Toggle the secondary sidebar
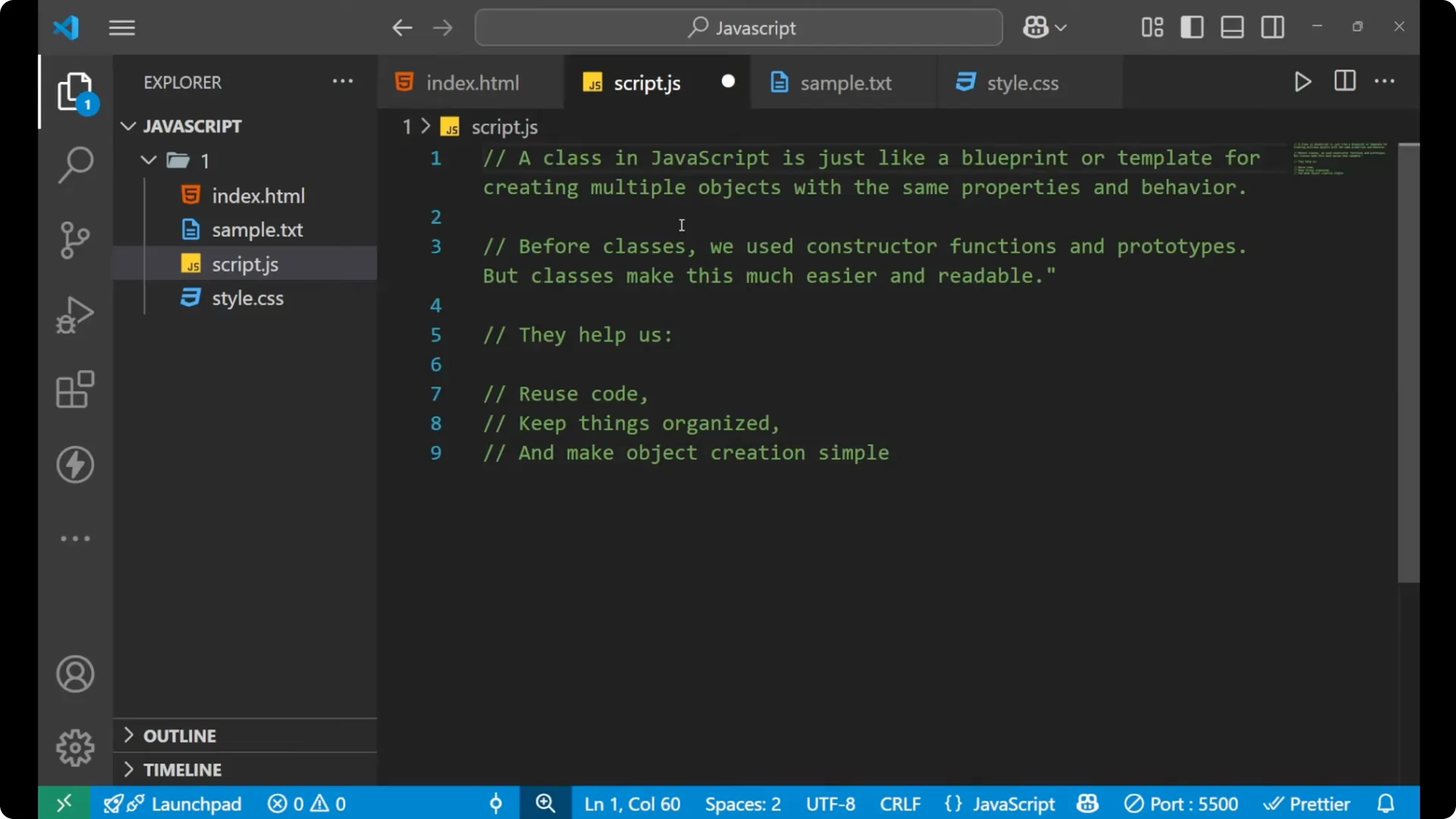The height and width of the screenshot is (819, 1456). (1272, 27)
